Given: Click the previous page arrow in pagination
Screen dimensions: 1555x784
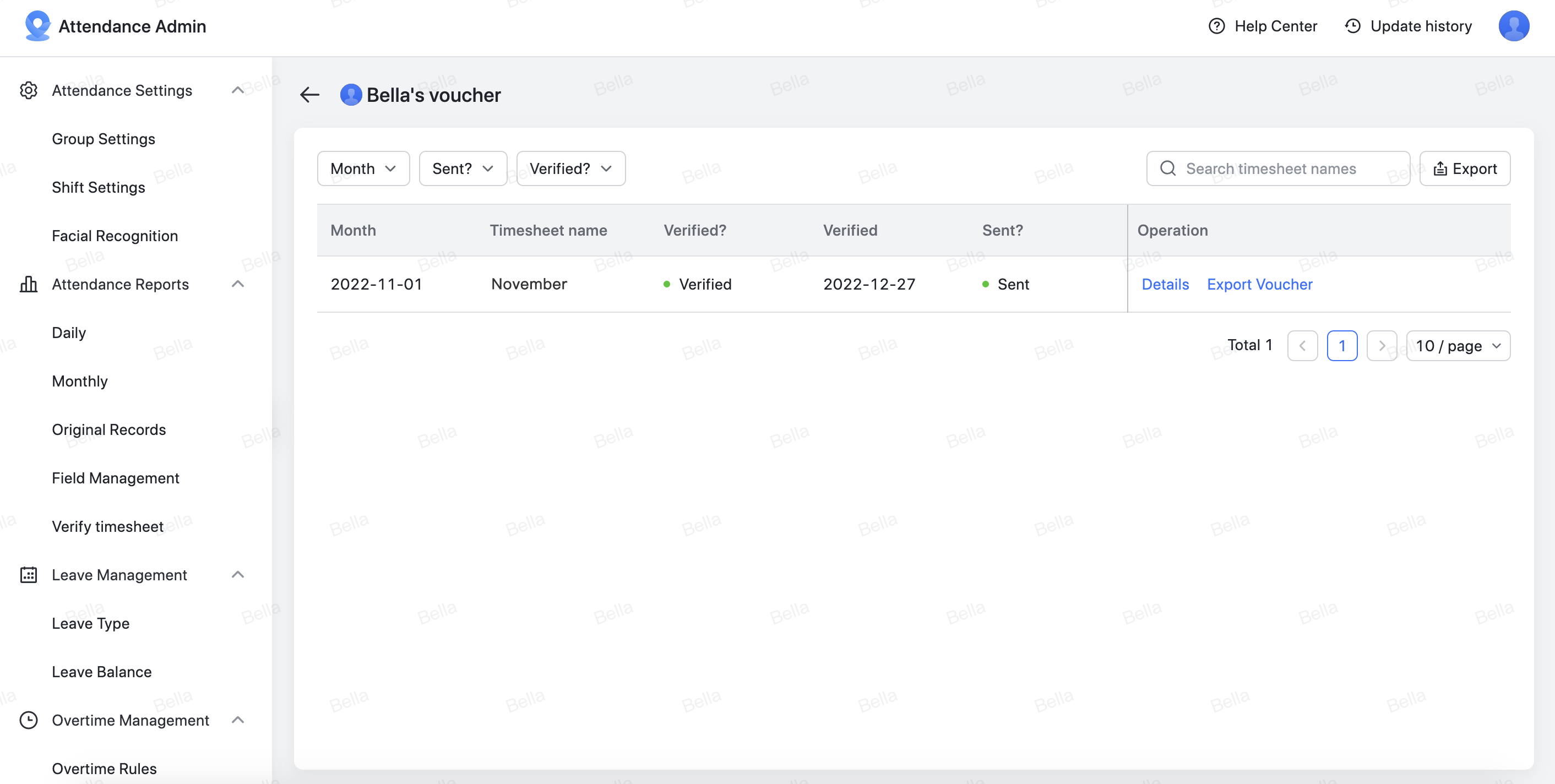Looking at the screenshot, I should coord(1303,345).
